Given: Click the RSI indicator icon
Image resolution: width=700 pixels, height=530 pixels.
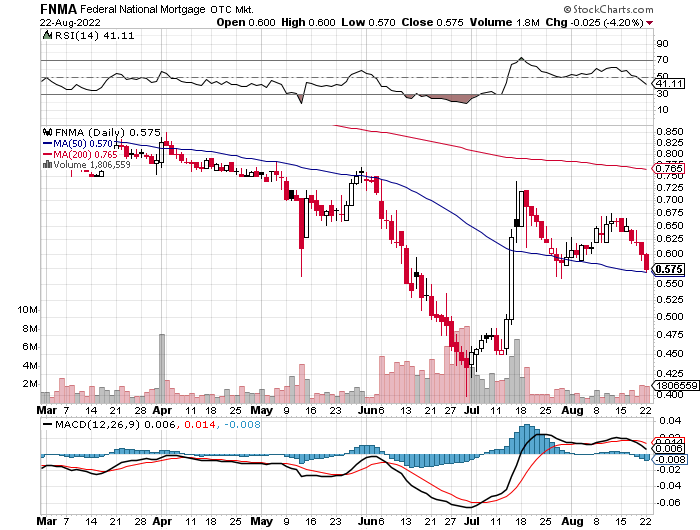Looking at the screenshot, I should click(47, 35).
